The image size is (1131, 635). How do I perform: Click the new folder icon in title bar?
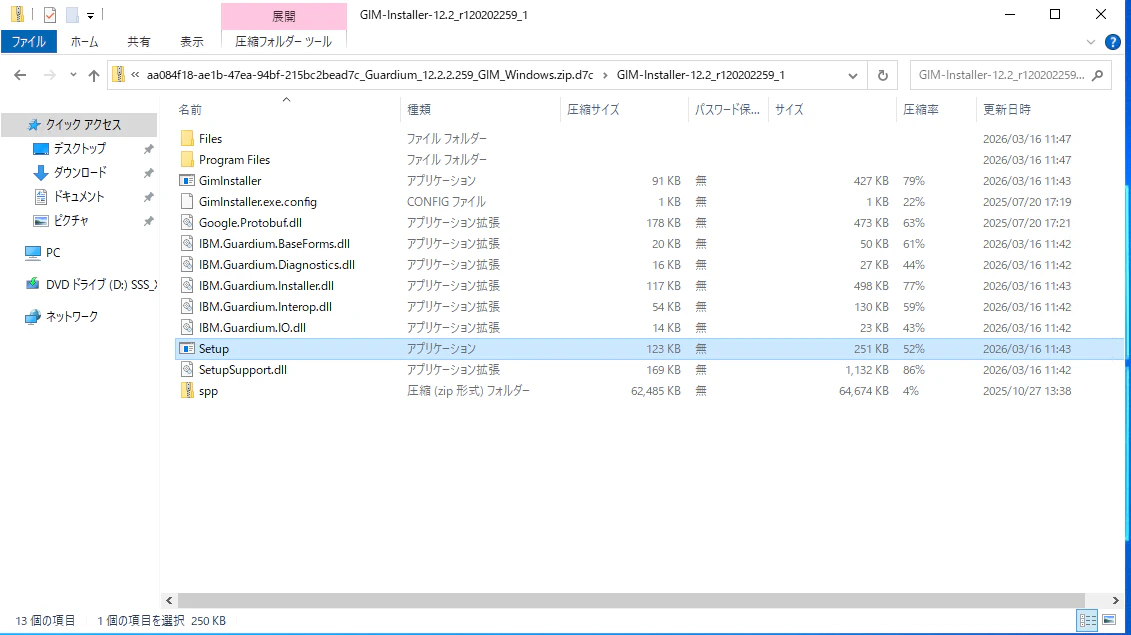(x=72, y=14)
